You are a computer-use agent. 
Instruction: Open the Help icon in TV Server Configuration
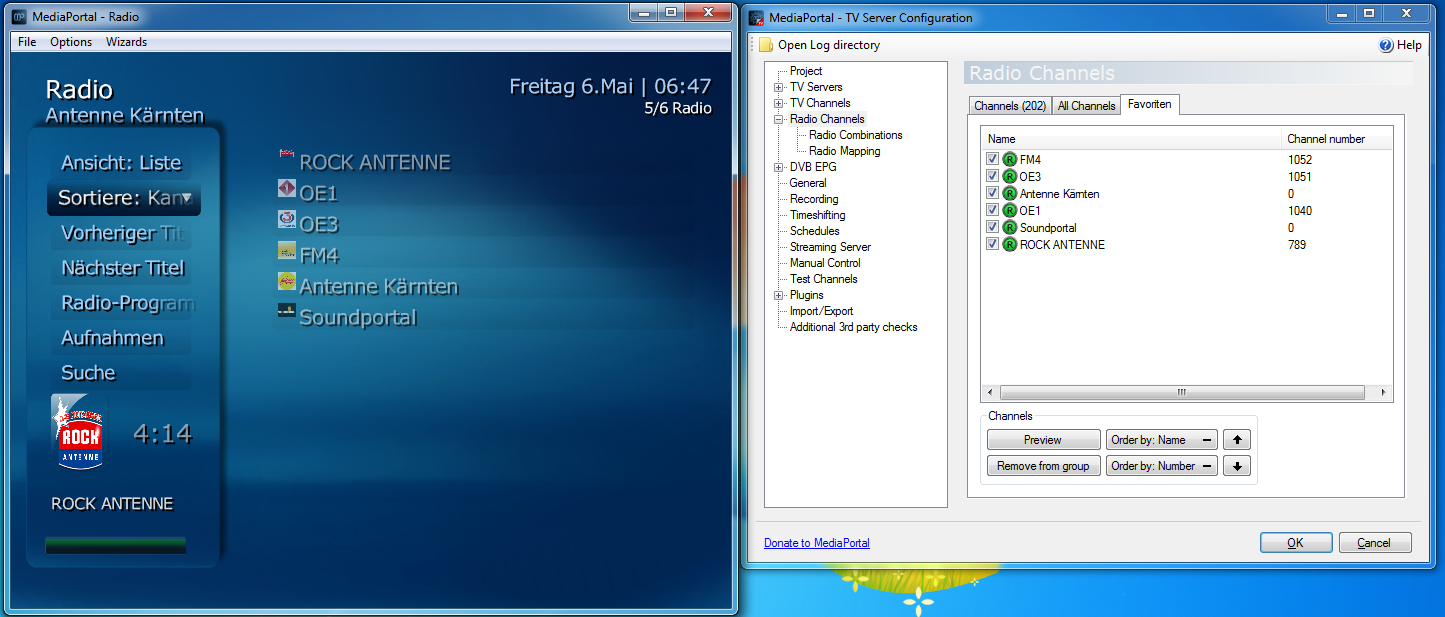pyautogui.click(x=1386, y=45)
